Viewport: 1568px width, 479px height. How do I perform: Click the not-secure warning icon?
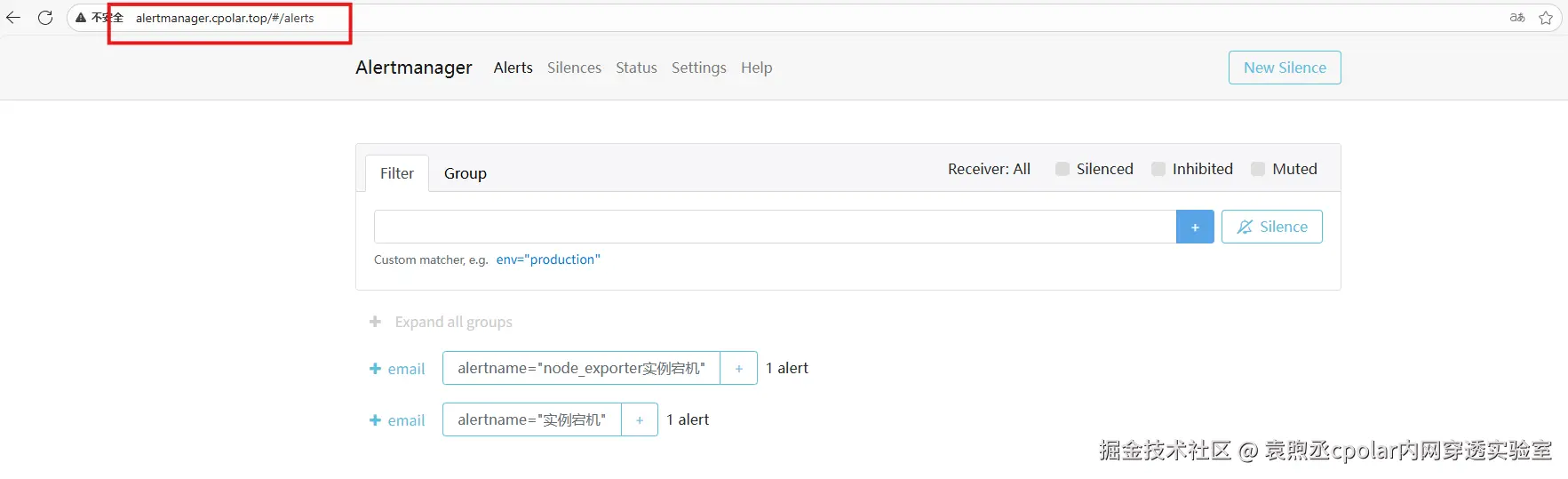pos(81,18)
